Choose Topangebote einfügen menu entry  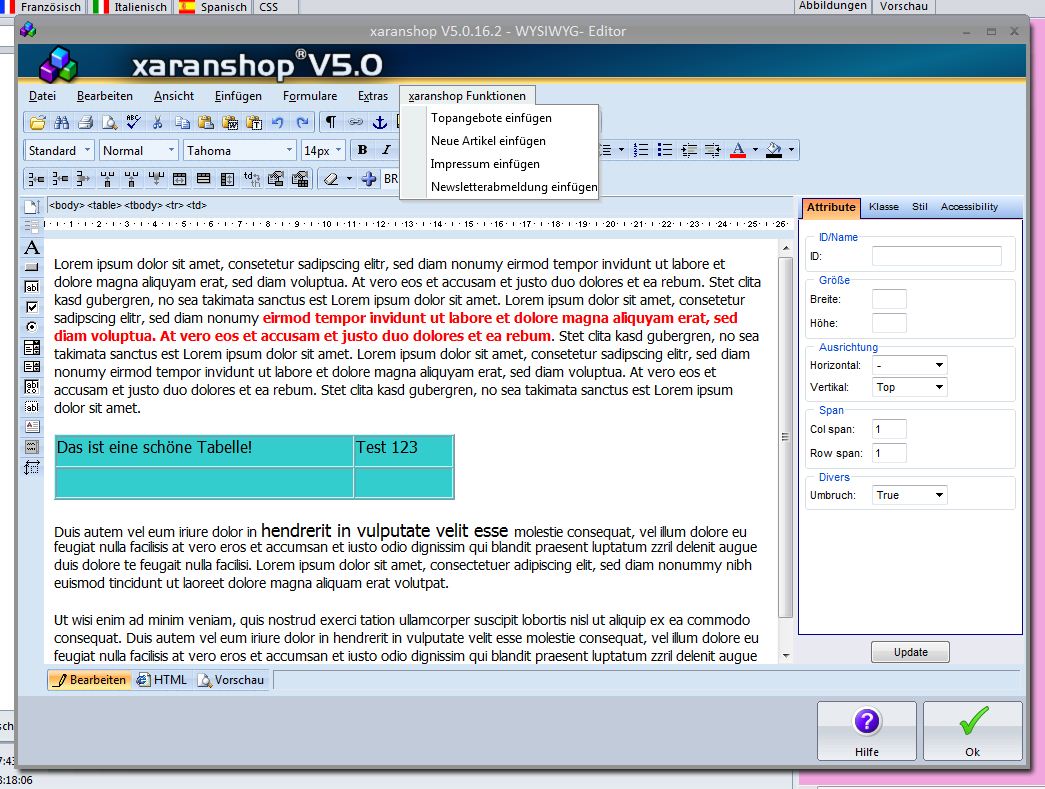point(491,118)
